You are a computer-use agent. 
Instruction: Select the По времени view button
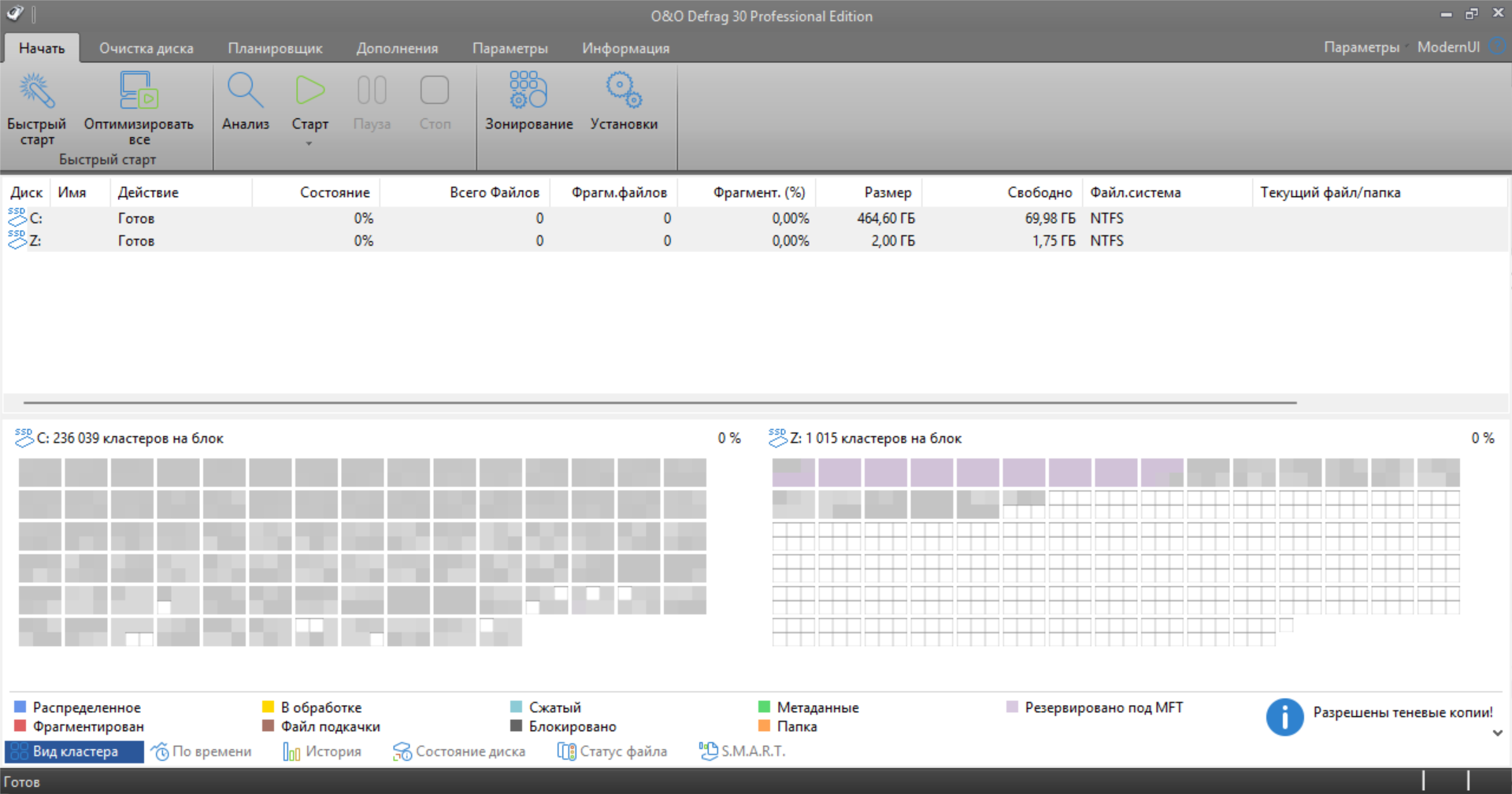tap(202, 751)
